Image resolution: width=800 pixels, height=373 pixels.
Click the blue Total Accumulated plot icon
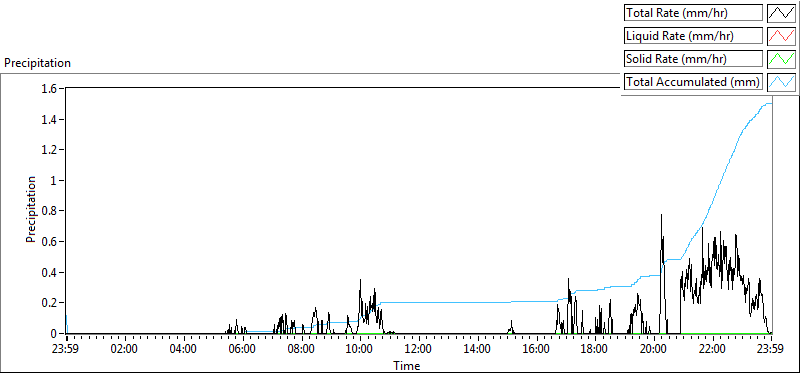pyautogui.click(x=782, y=82)
